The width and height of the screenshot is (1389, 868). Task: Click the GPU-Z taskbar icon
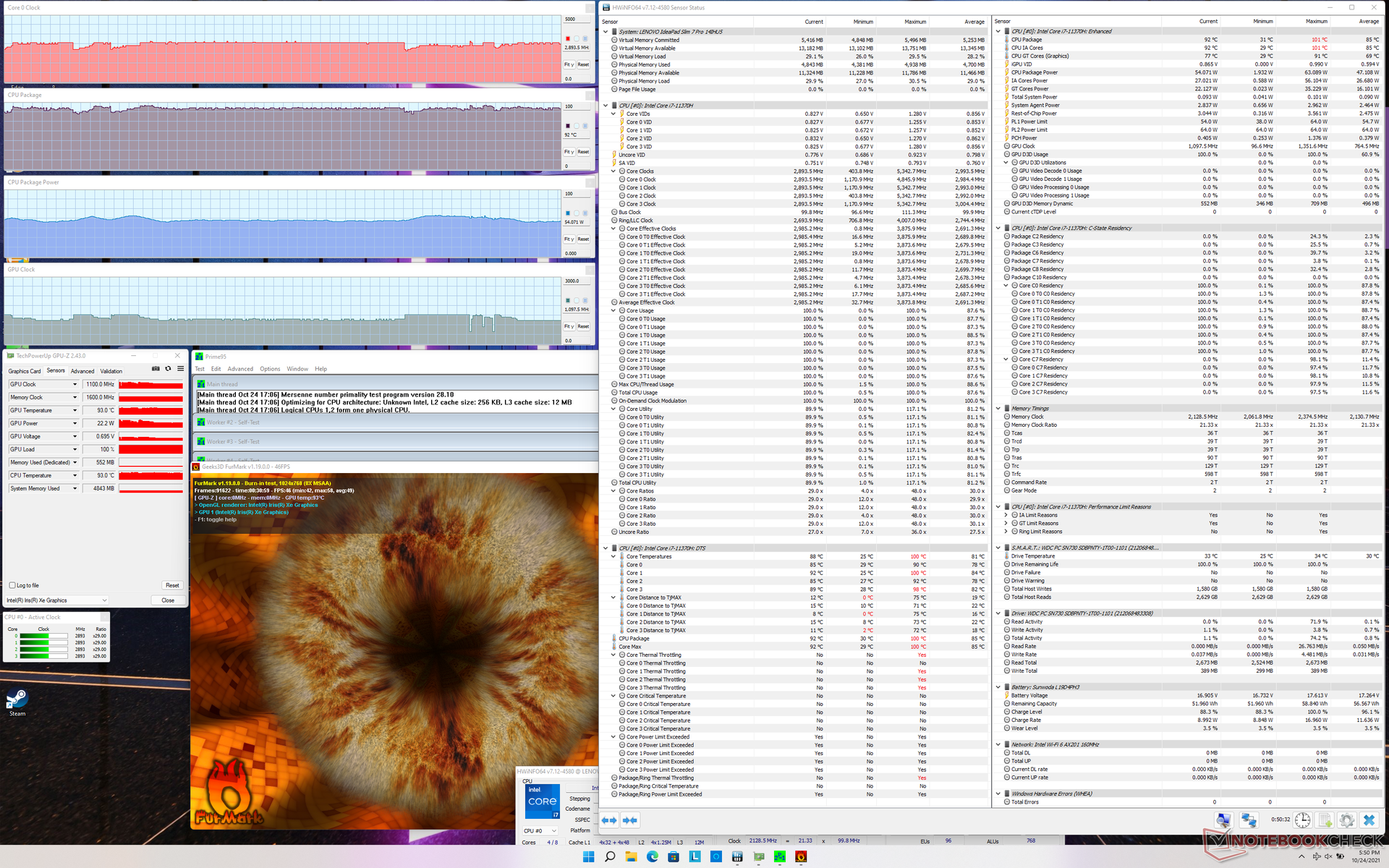(758, 856)
